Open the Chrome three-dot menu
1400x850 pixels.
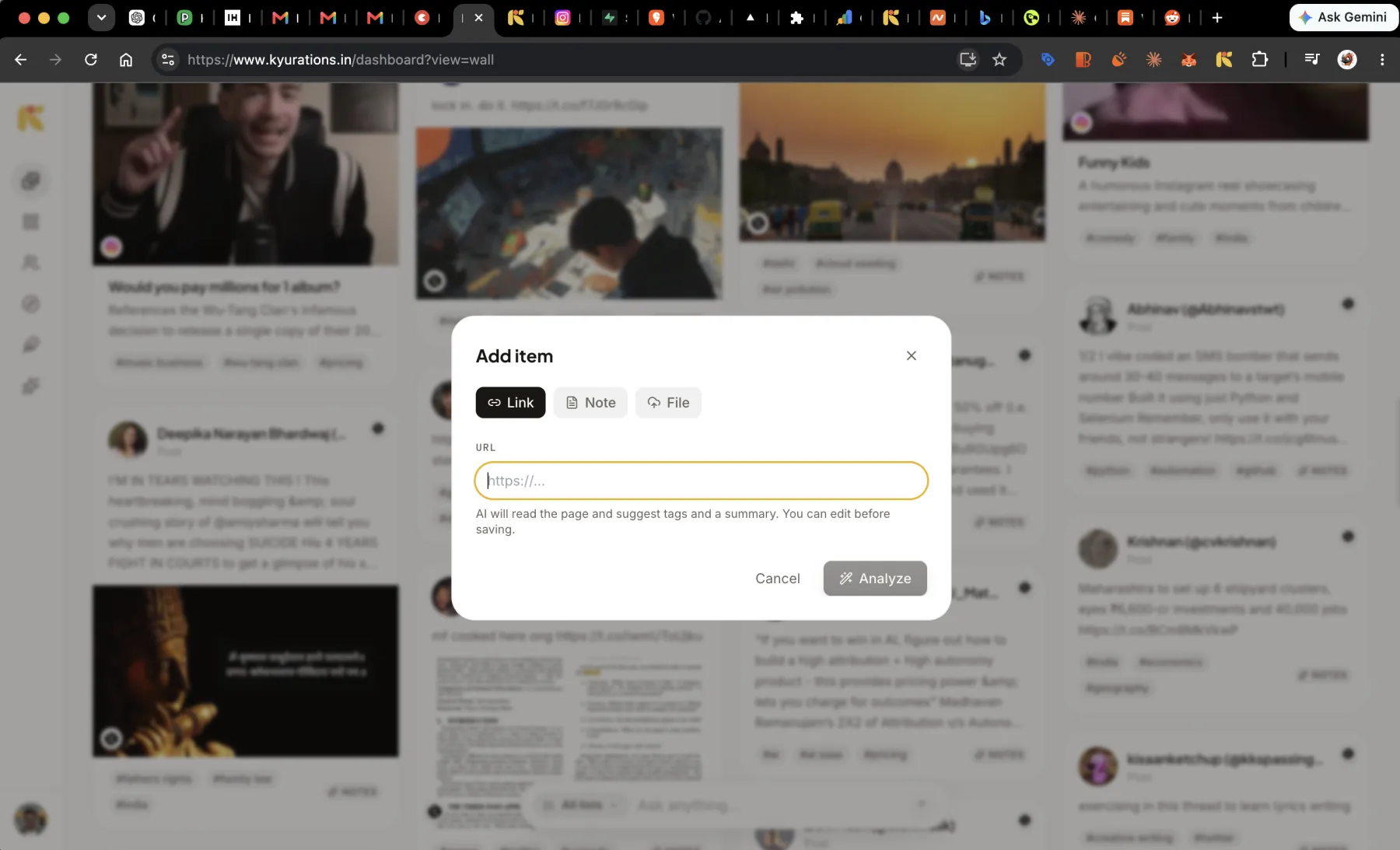[x=1382, y=60]
